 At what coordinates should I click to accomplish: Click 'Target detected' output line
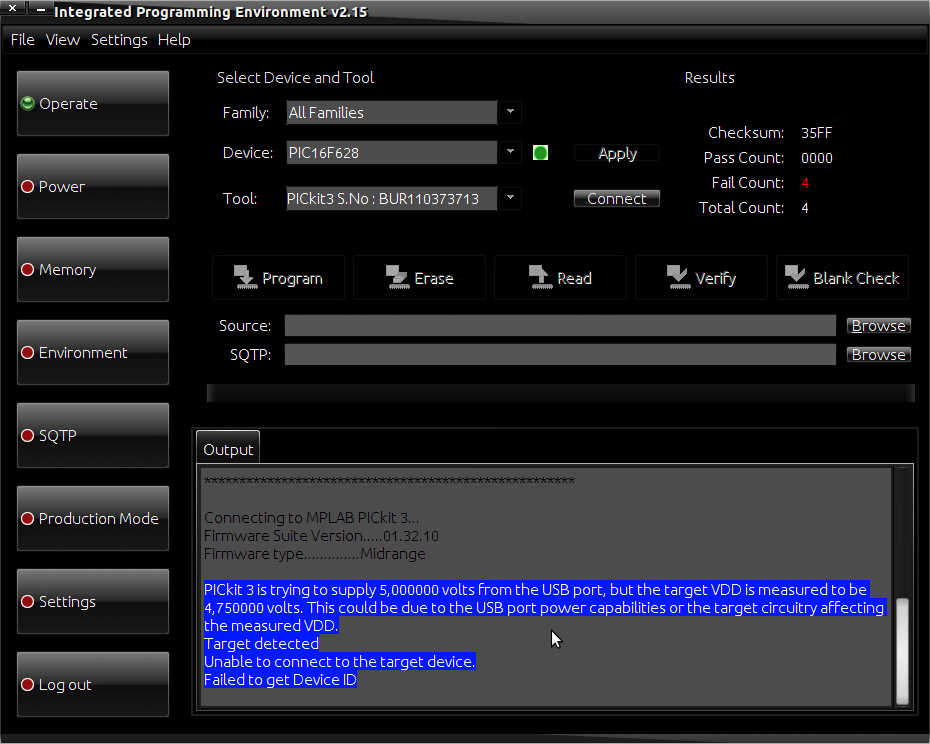pyautogui.click(x=261, y=644)
